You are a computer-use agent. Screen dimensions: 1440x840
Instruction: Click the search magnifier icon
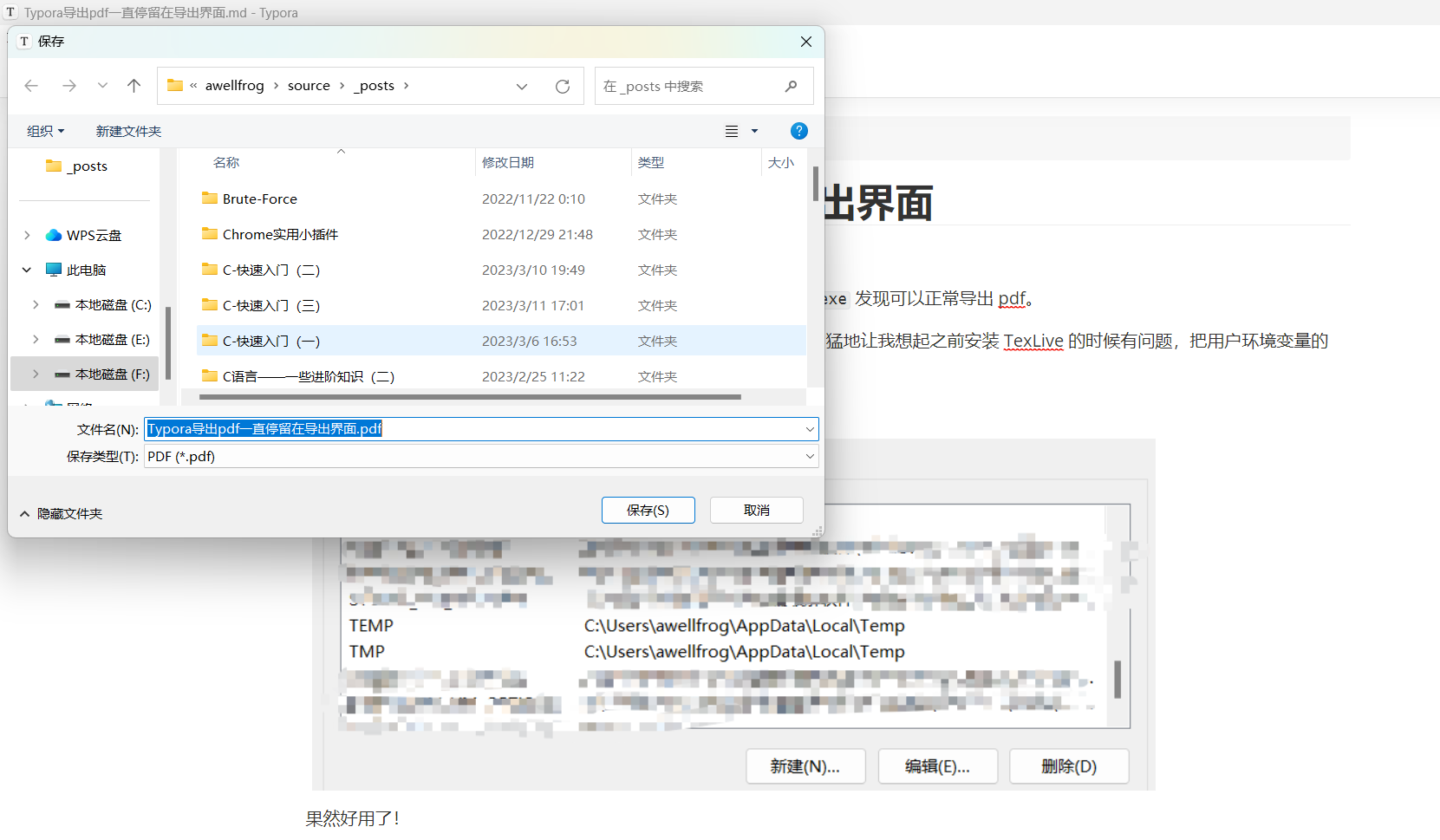[x=791, y=87]
